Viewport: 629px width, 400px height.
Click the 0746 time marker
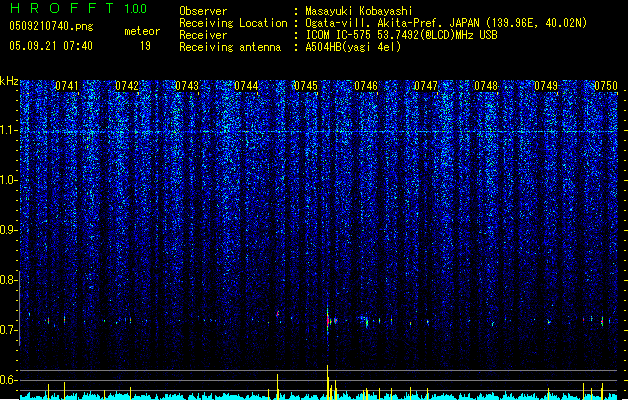click(x=366, y=86)
